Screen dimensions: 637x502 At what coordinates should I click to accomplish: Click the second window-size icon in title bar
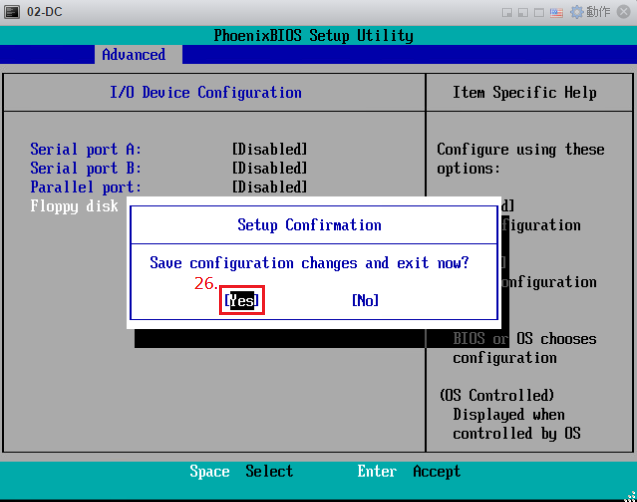pyautogui.click(x=523, y=13)
